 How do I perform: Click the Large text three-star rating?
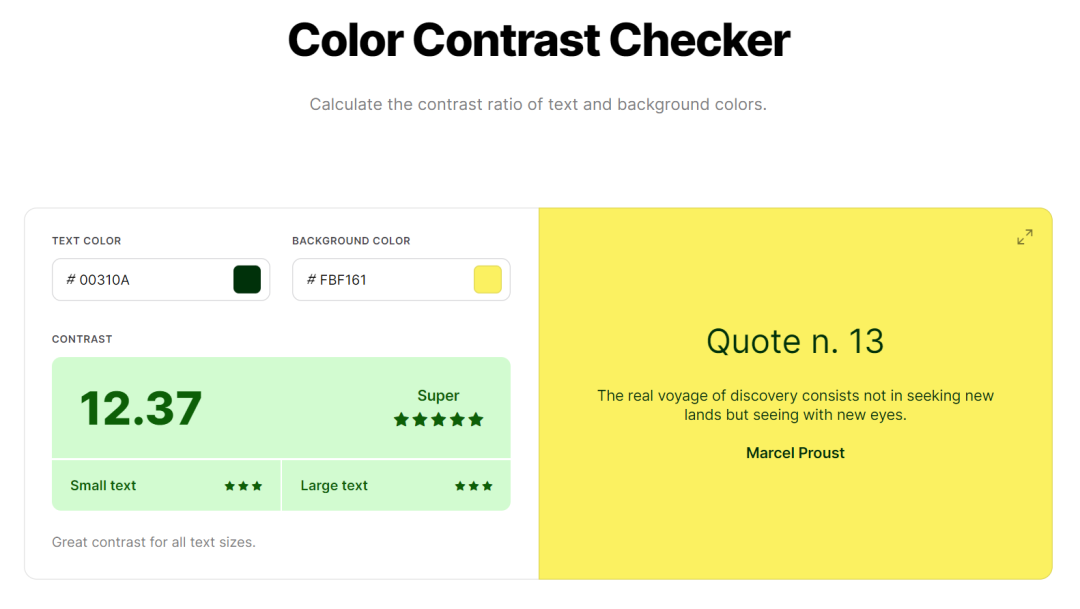coord(473,486)
